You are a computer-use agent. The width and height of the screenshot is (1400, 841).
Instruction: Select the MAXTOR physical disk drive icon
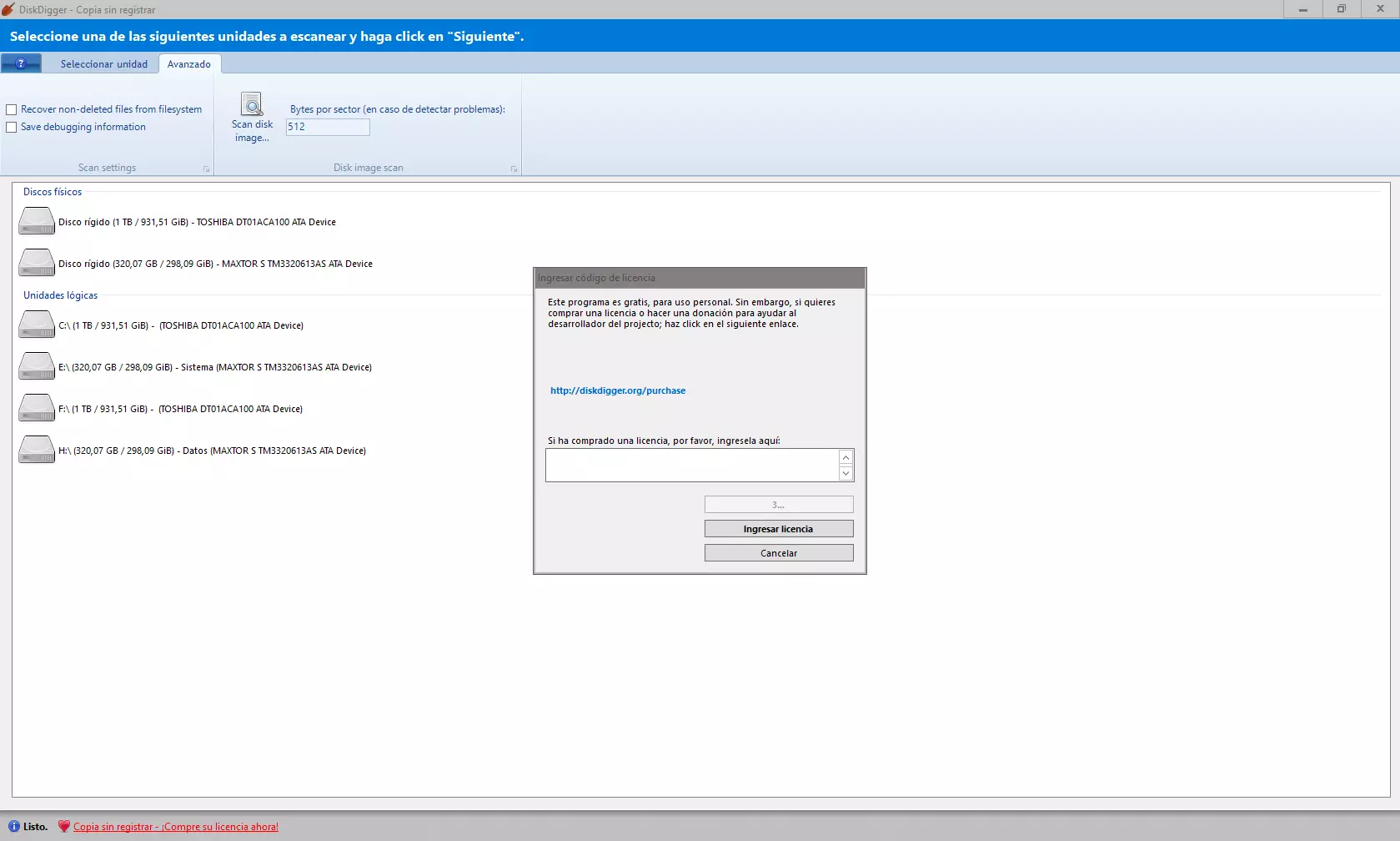(37, 263)
